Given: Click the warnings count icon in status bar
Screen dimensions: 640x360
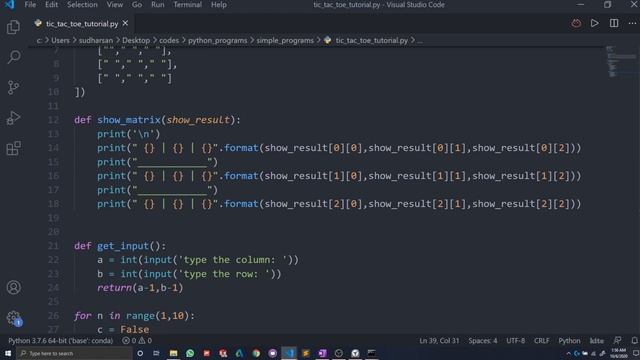Looking at the screenshot, I should pos(145,340).
